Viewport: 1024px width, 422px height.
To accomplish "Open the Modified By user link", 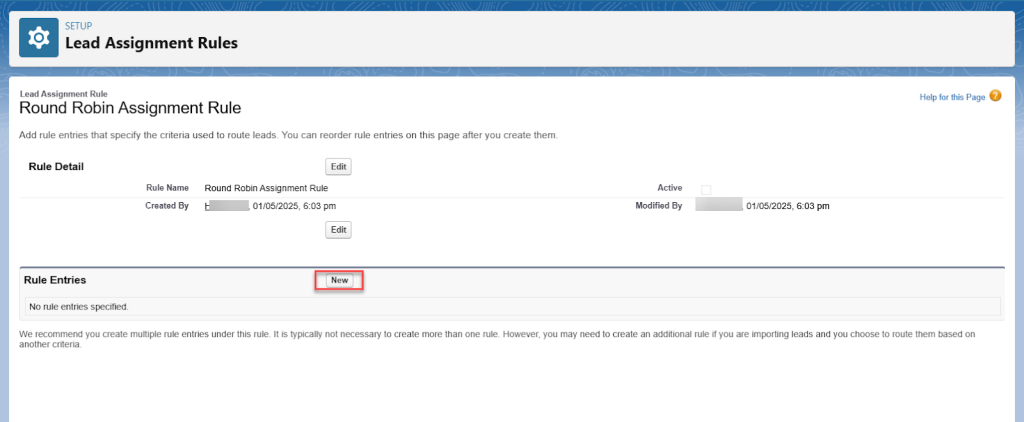I will (718, 206).
